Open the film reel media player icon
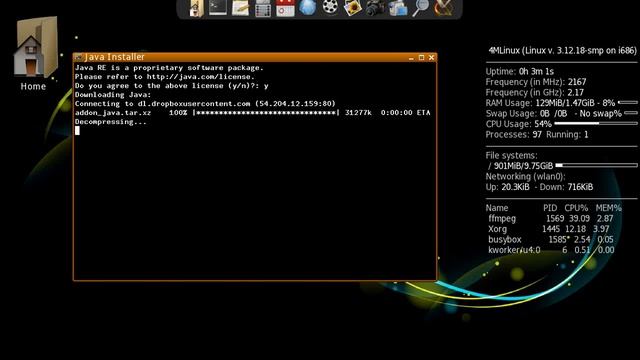The image size is (640, 360). (330, 8)
